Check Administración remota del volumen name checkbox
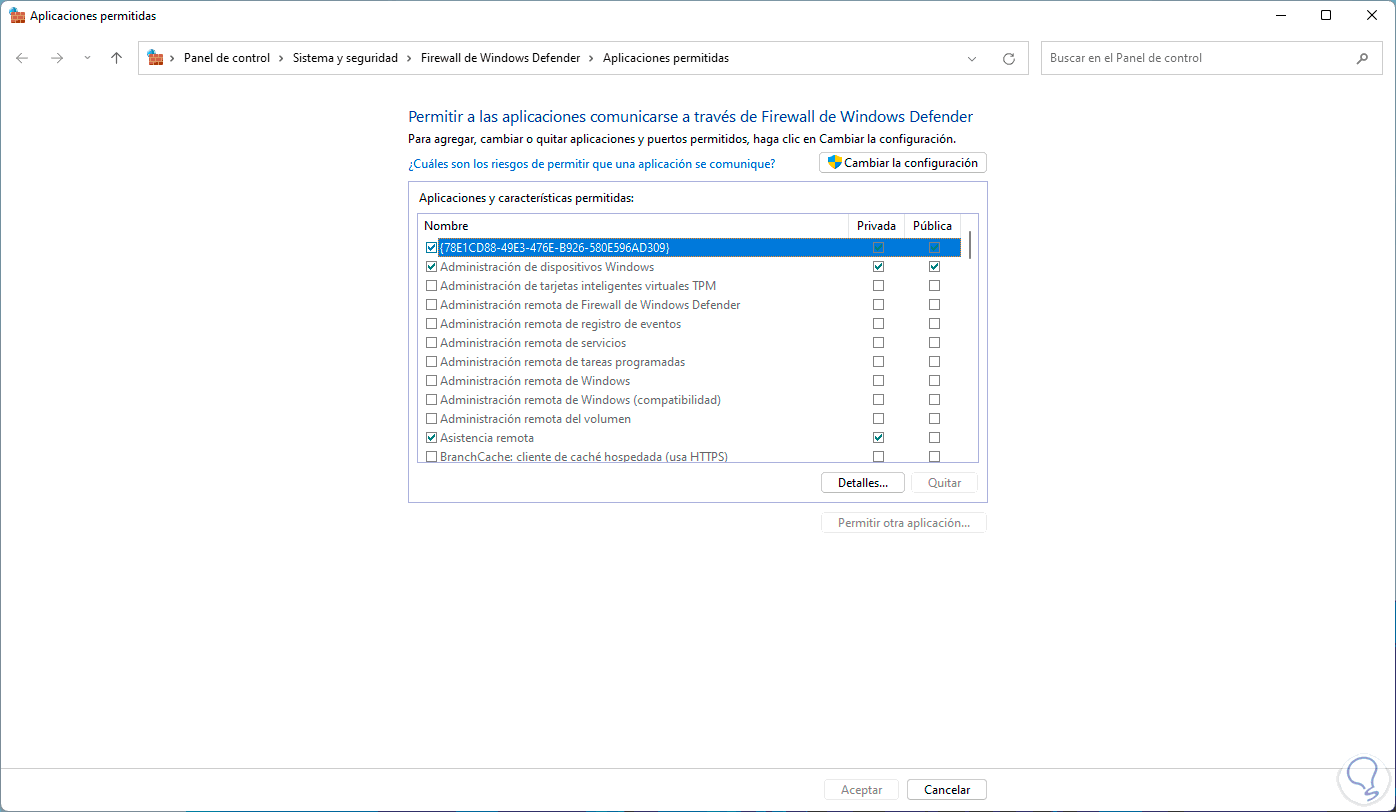Image resolution: width=1396 pixels, height=812 pixels. pos(431,419)
